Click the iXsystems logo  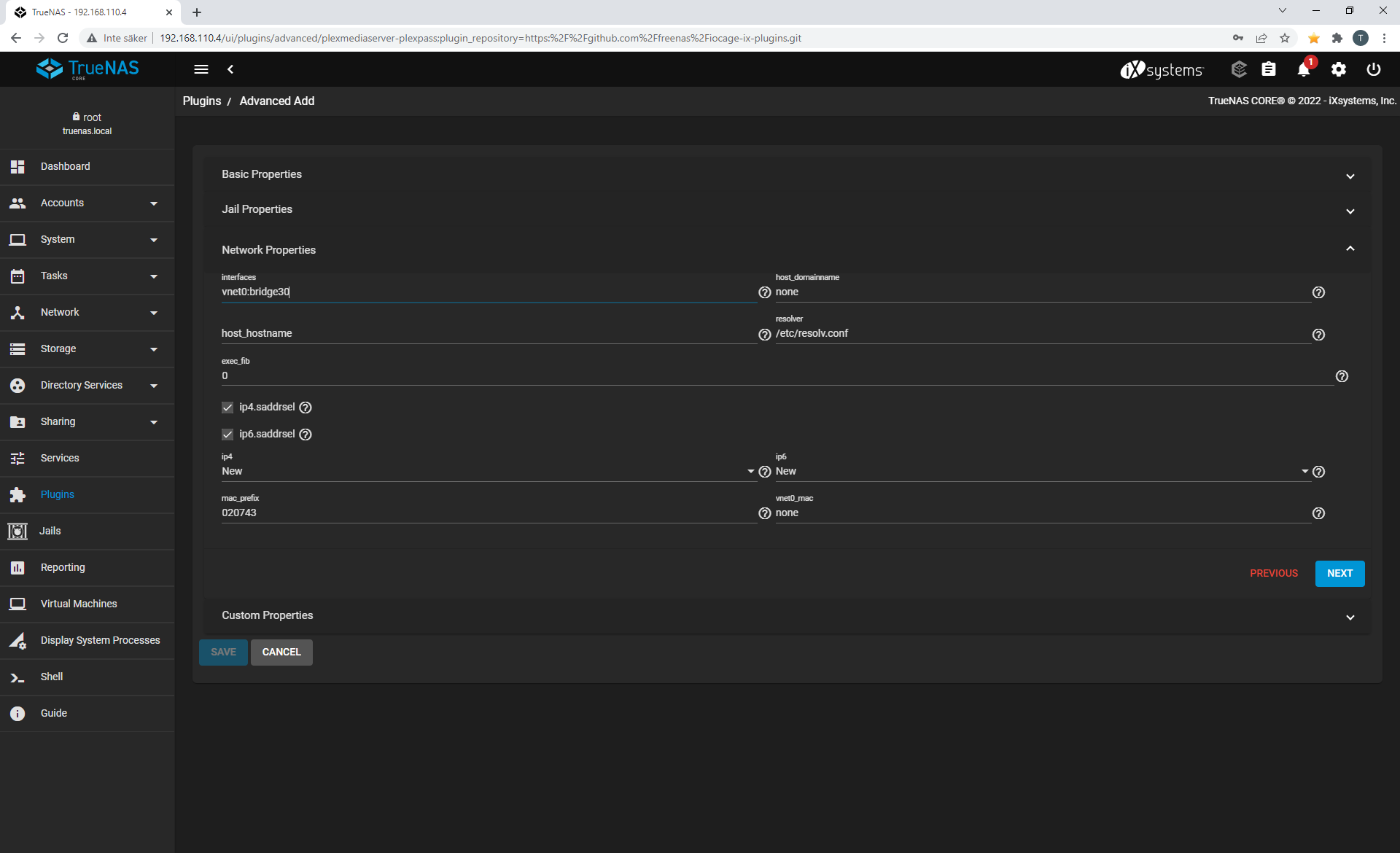coord(1162,69)
